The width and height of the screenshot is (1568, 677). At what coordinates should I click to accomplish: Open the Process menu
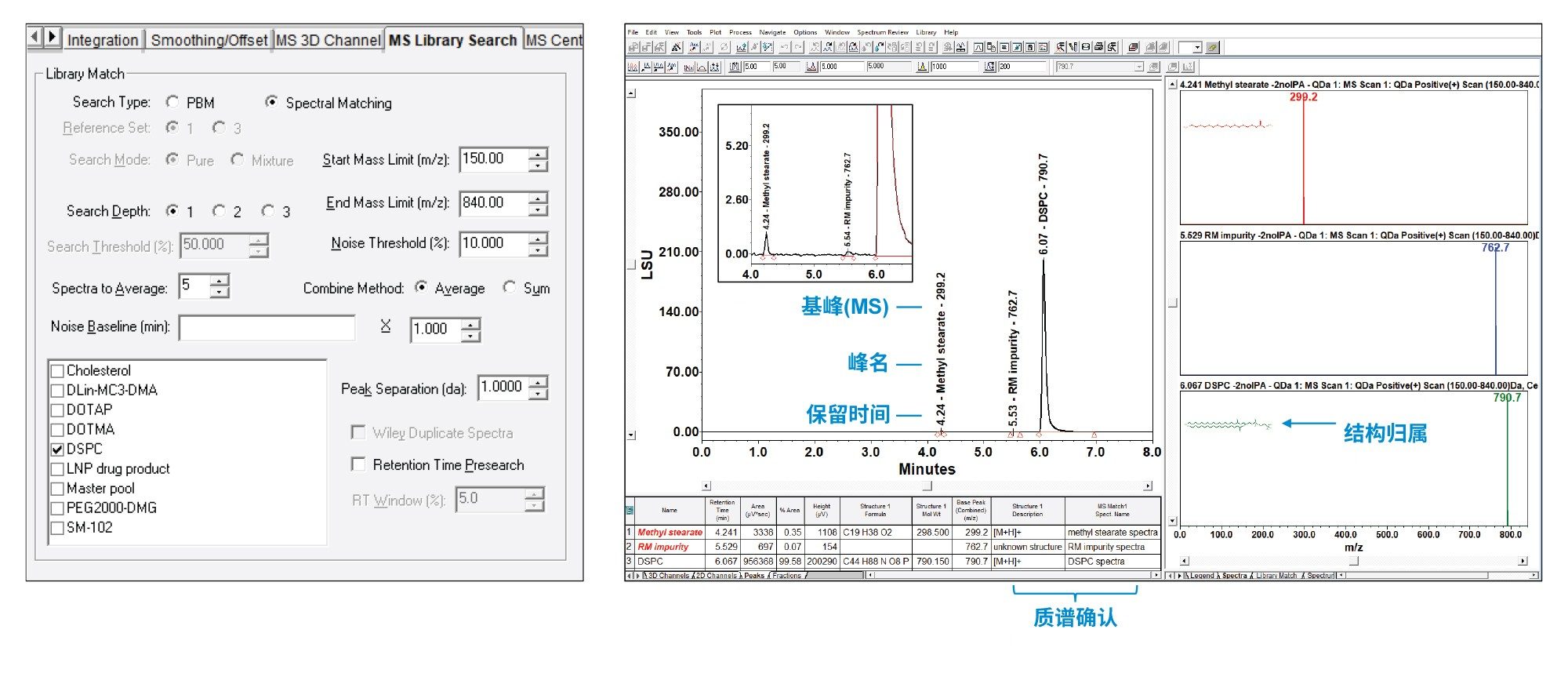pos(740,32)
